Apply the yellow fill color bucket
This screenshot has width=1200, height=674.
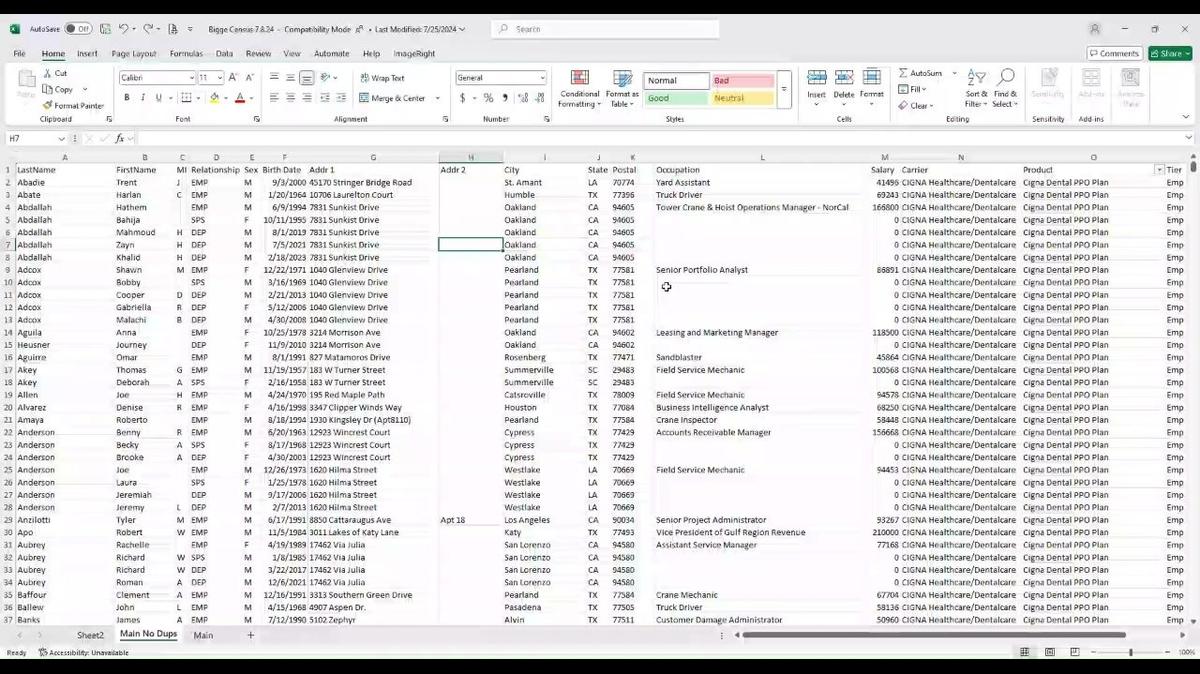click(x=214, y=98)
